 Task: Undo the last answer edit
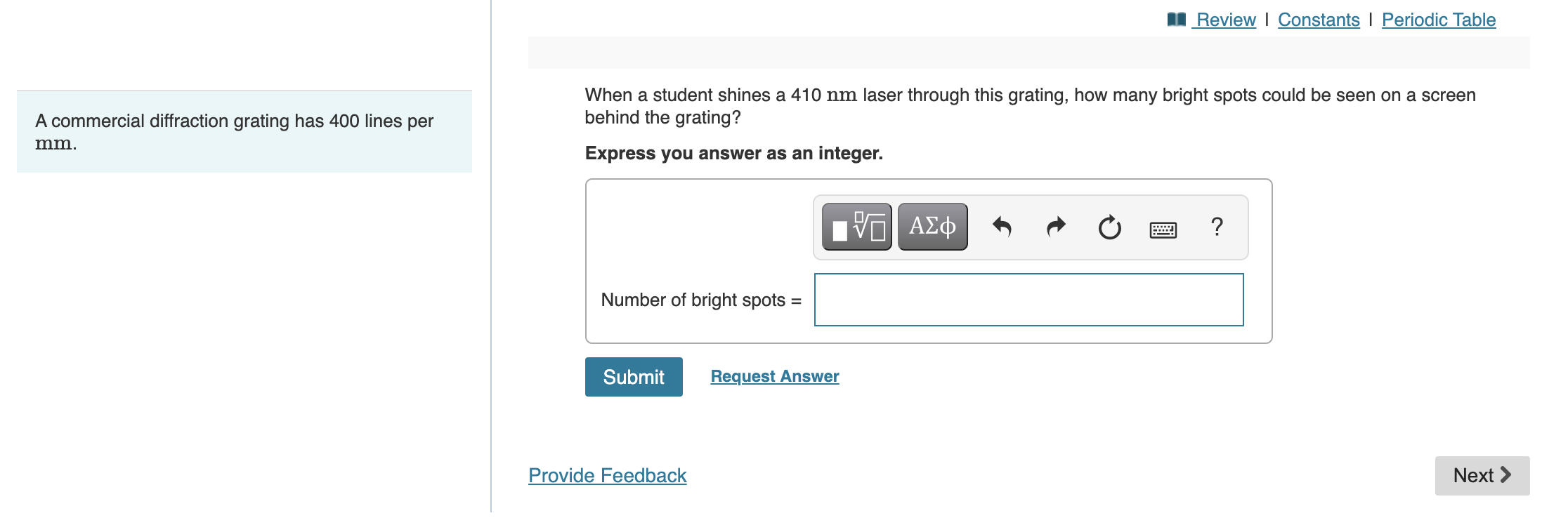[1002, 227]
